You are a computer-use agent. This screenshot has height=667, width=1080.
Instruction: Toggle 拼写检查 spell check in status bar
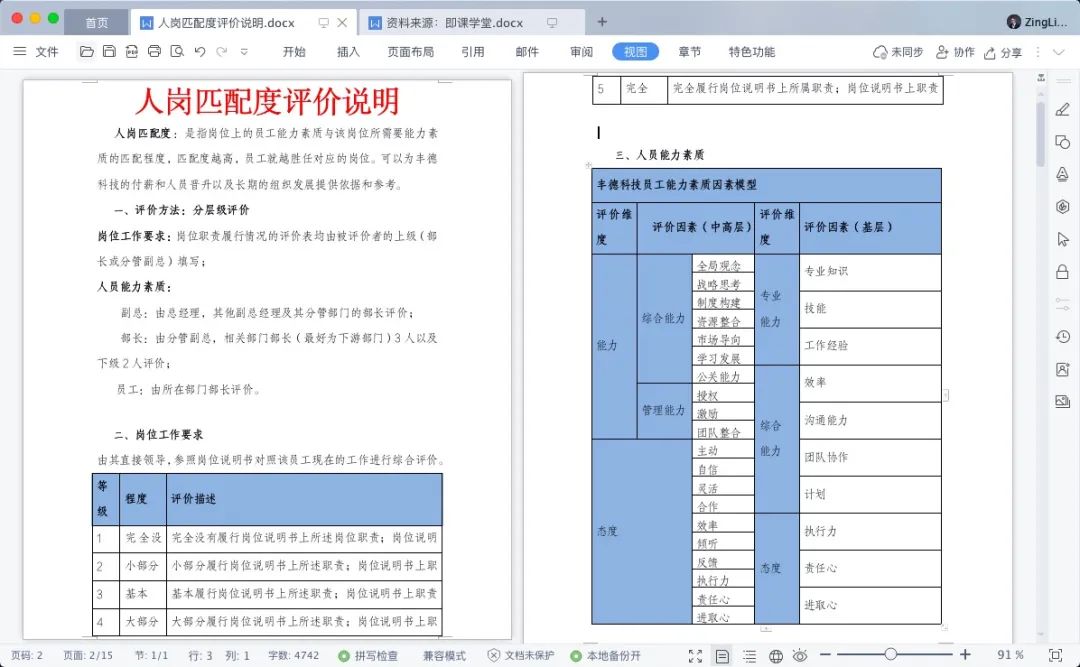[368, 655]
